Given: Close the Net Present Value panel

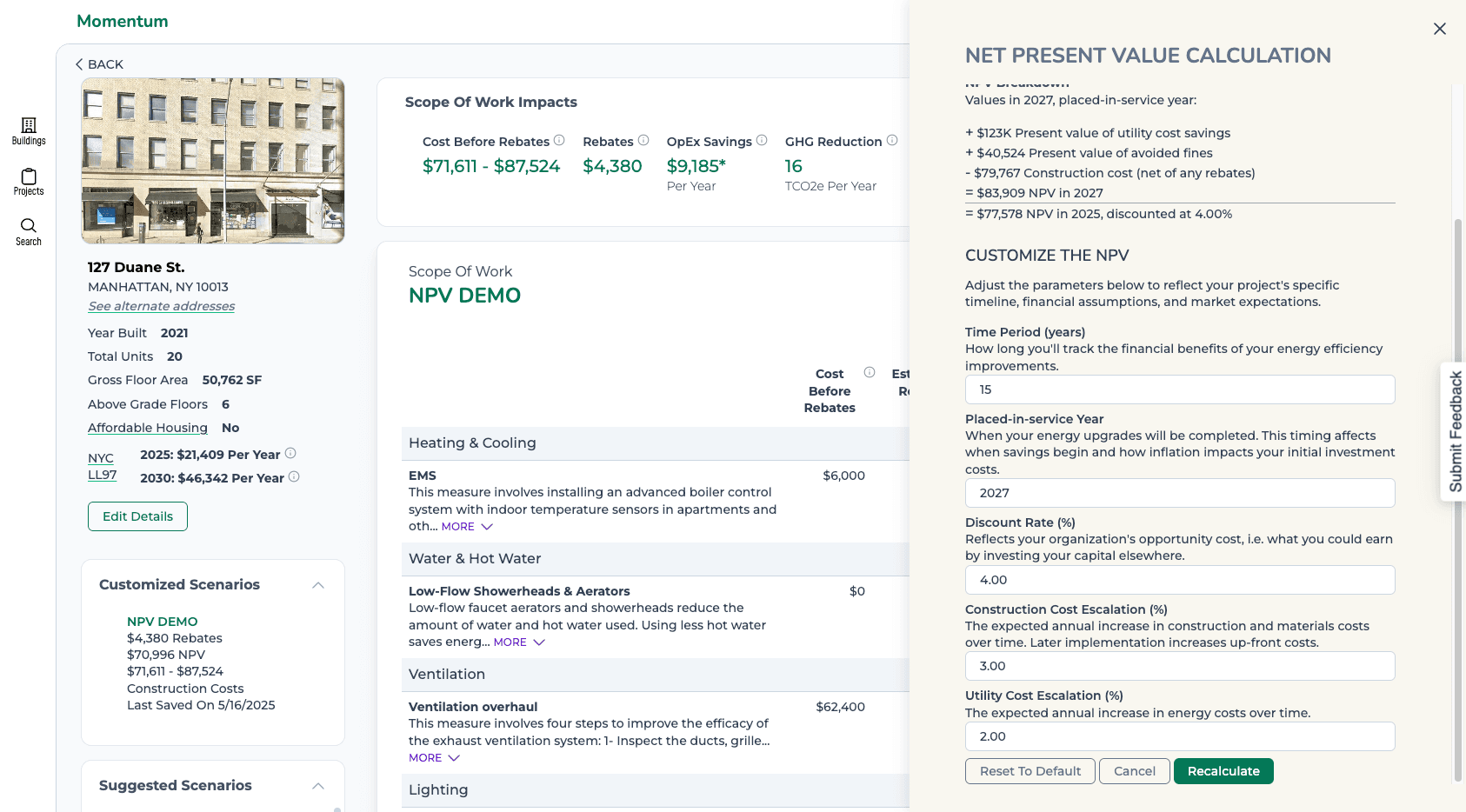Looking at the screenshot, I should (x=1440, y=29).
